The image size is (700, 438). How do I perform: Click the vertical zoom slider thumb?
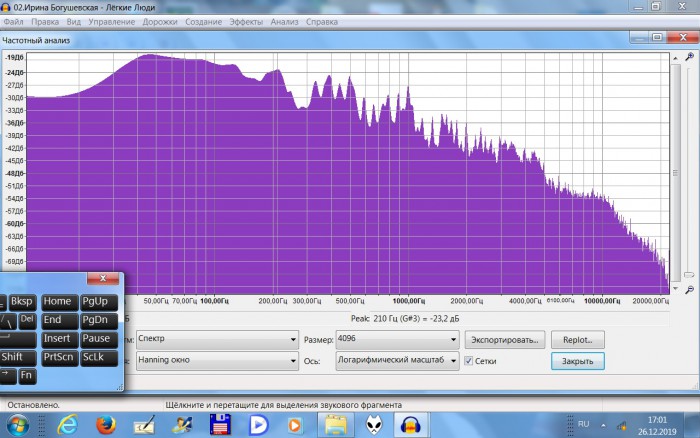(x=689, y=275)
